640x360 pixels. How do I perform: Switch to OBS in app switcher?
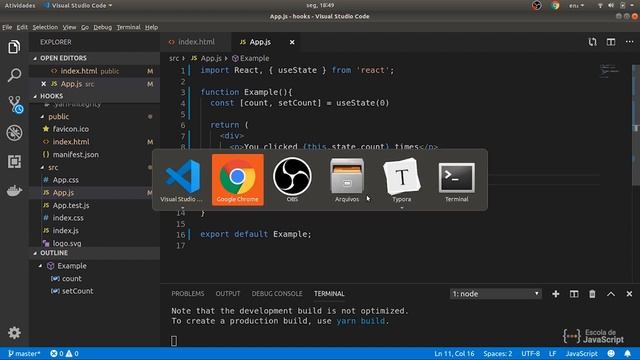click(x=292, y=180)
